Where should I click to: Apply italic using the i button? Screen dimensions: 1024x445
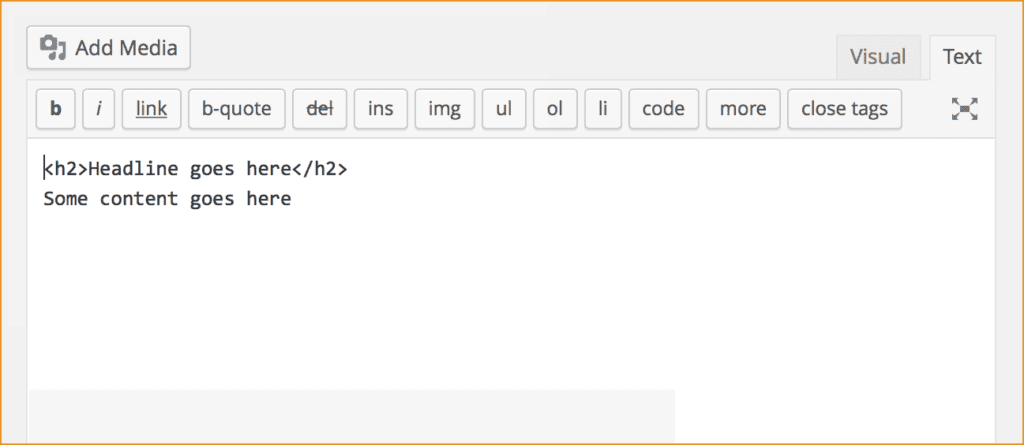point(99,108)
